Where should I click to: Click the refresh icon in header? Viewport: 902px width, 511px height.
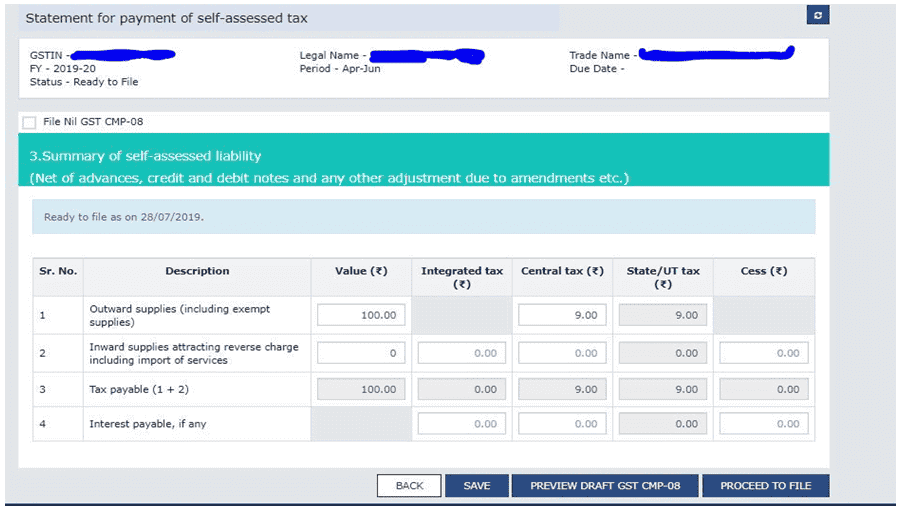point(818,17)
